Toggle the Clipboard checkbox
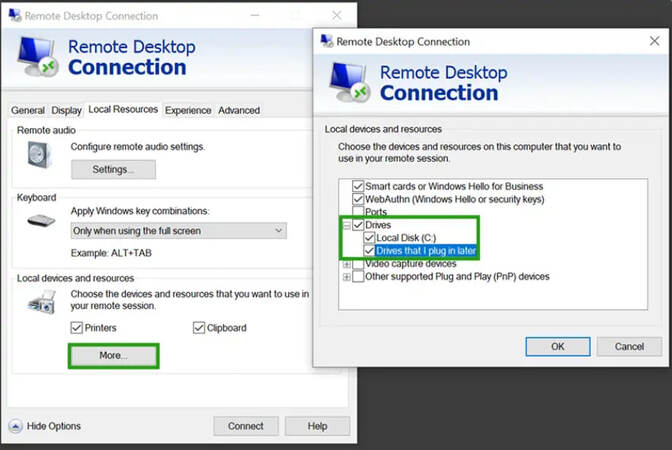The height and width of the screenshot is (450, 672). [x=199, y=328]
